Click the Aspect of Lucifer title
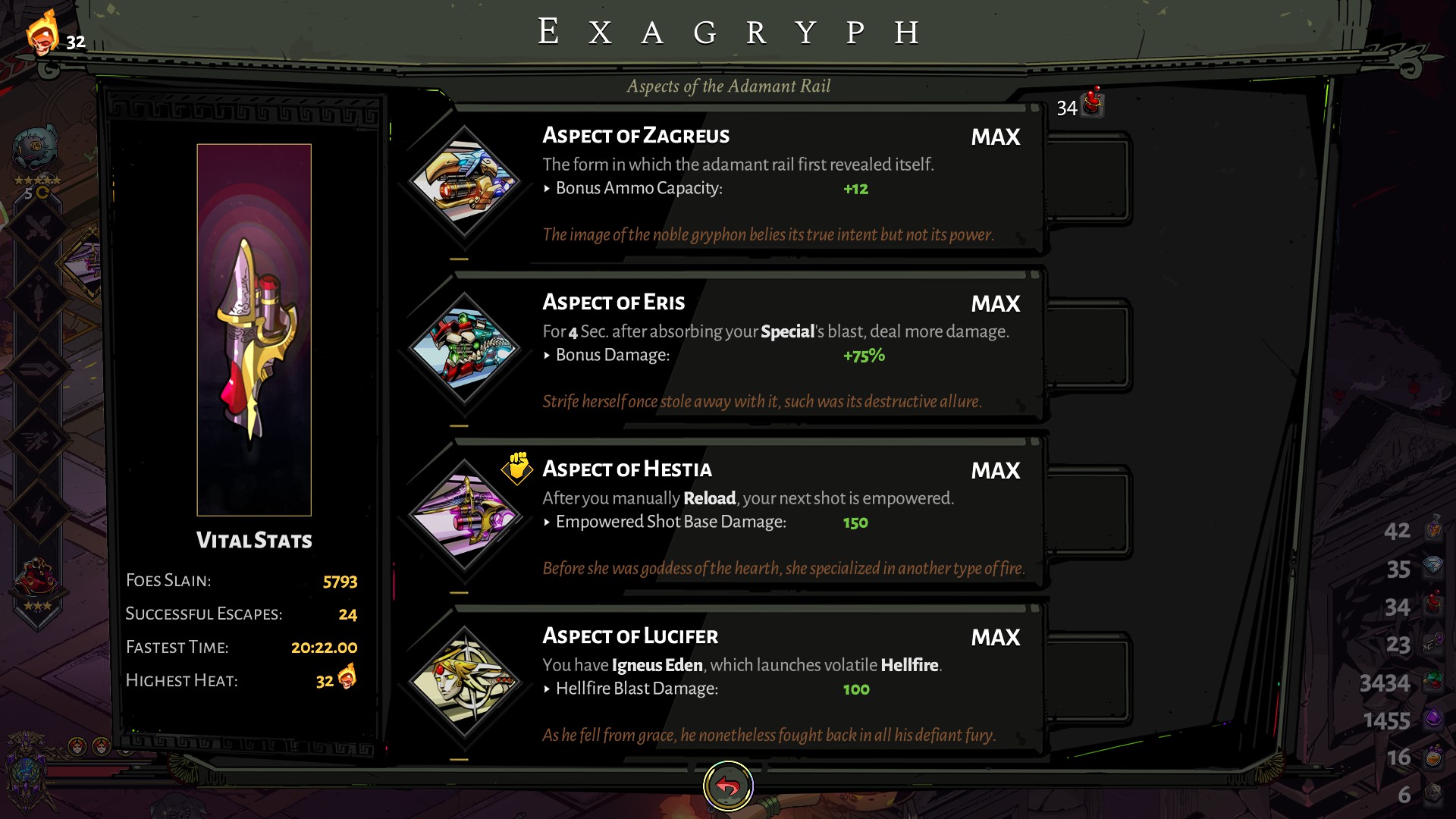 (x=630, y=636)
